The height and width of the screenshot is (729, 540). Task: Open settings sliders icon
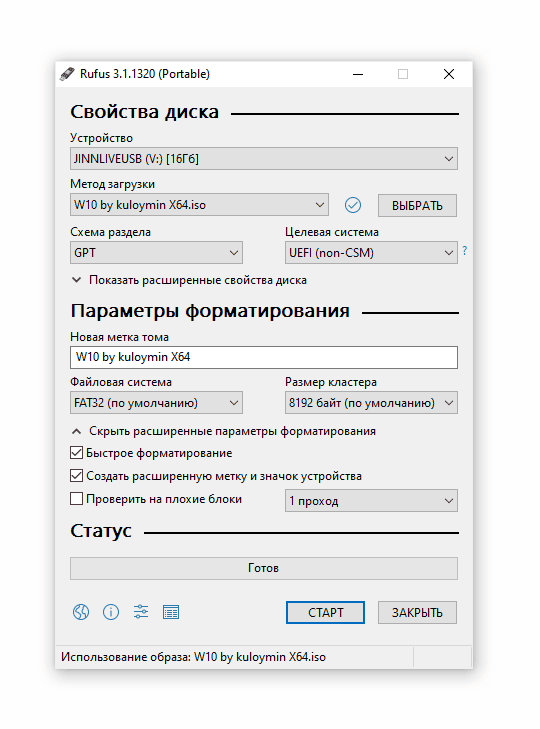click(x=141, y=612)
